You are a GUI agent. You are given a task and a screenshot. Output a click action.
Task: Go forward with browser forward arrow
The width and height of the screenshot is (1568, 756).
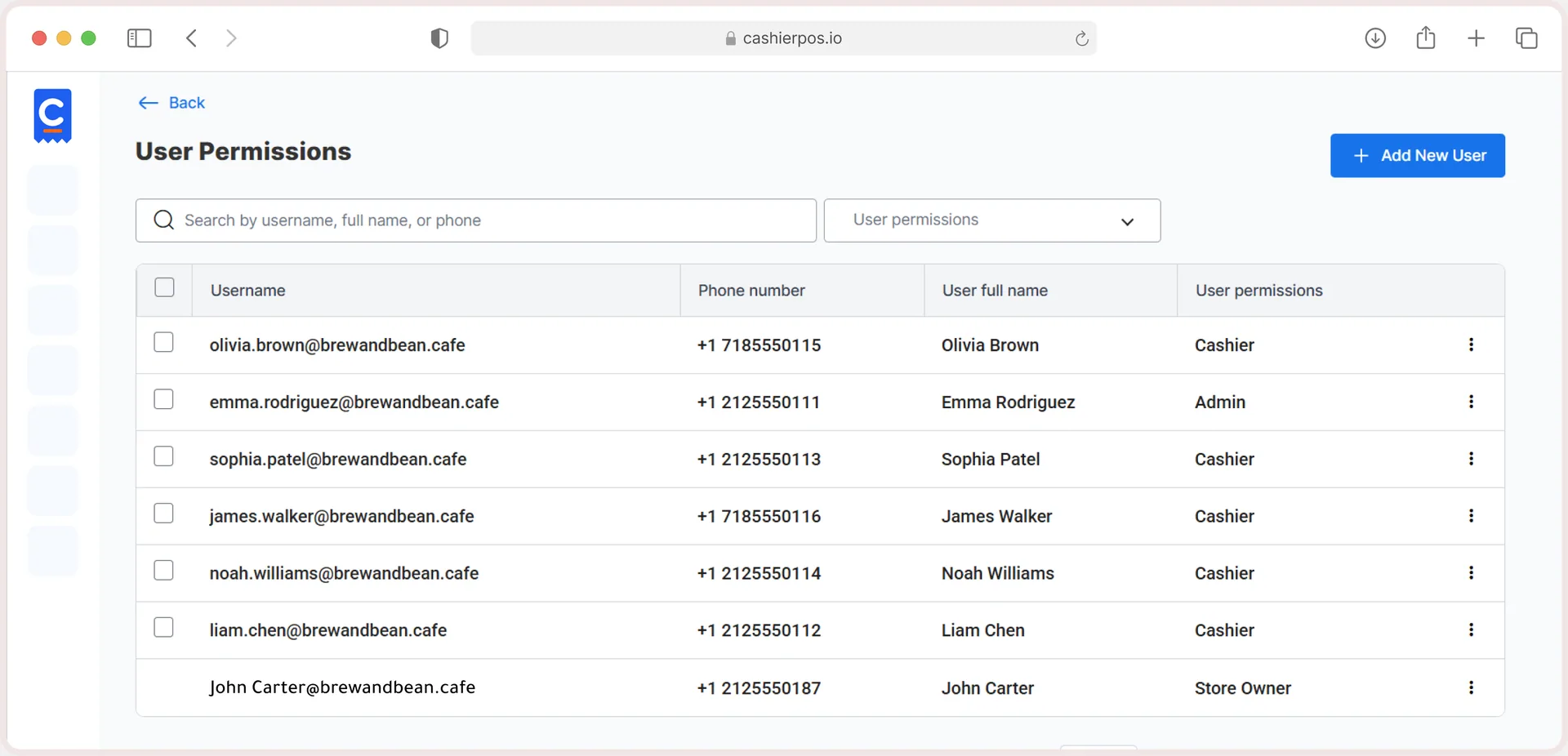click(231, 38)
